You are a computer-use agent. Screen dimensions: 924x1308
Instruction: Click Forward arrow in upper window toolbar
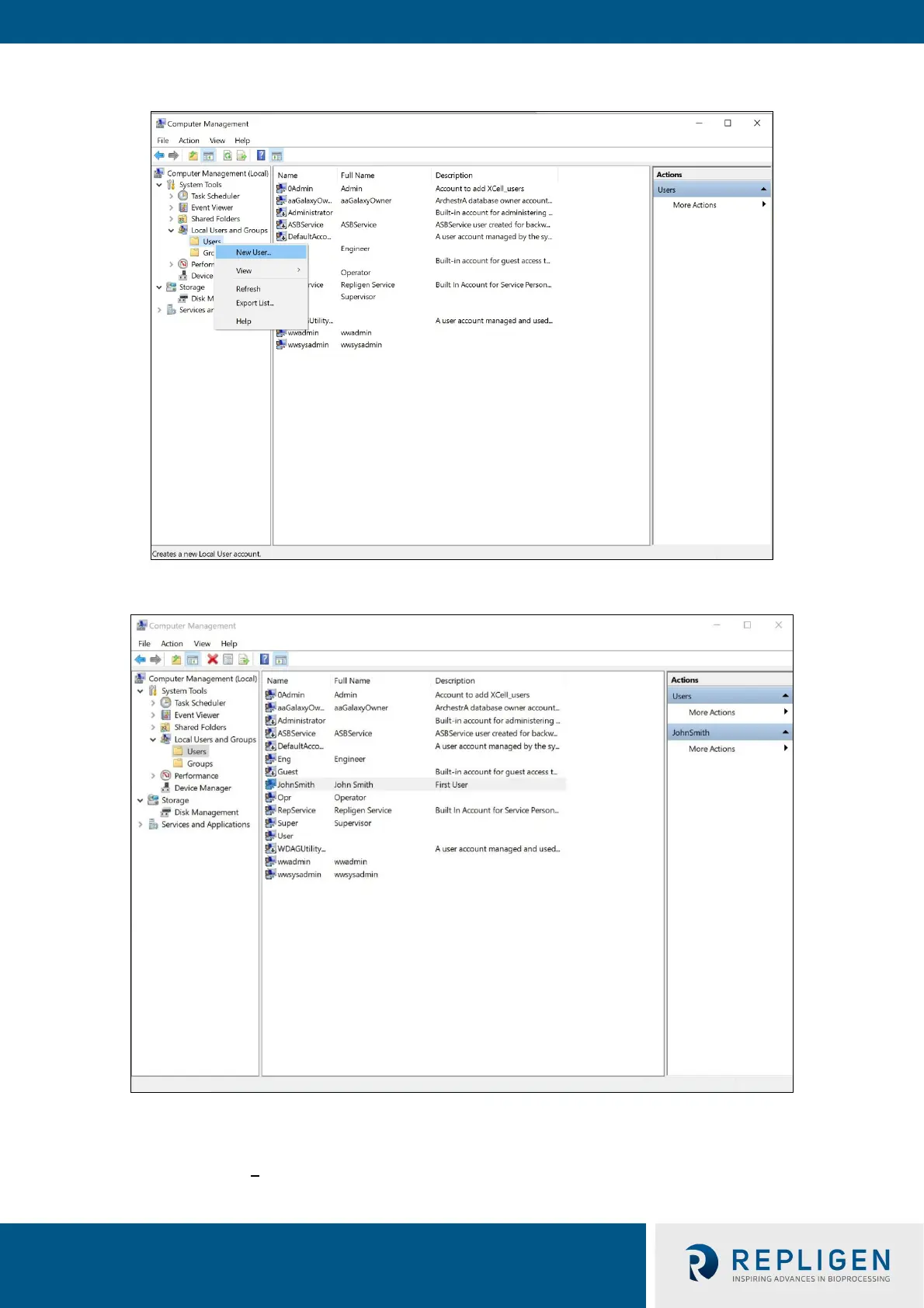pos(173,155)
